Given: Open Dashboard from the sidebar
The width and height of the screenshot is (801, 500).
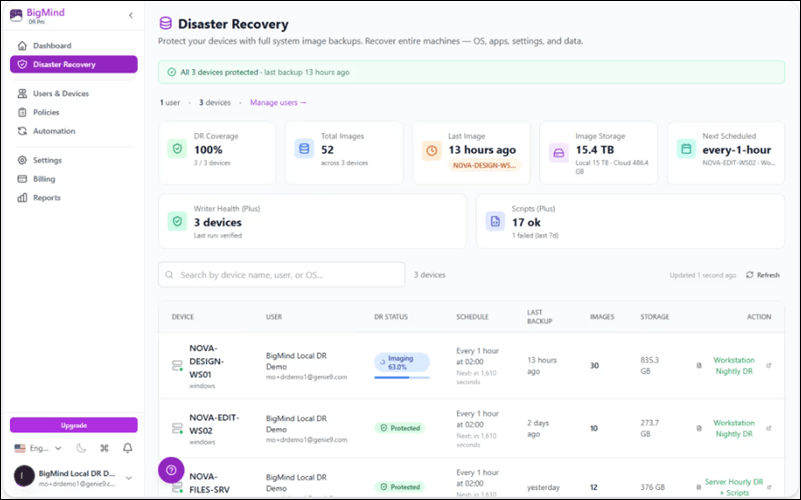Looking at the screenshot, I should [x=74, y=45].
